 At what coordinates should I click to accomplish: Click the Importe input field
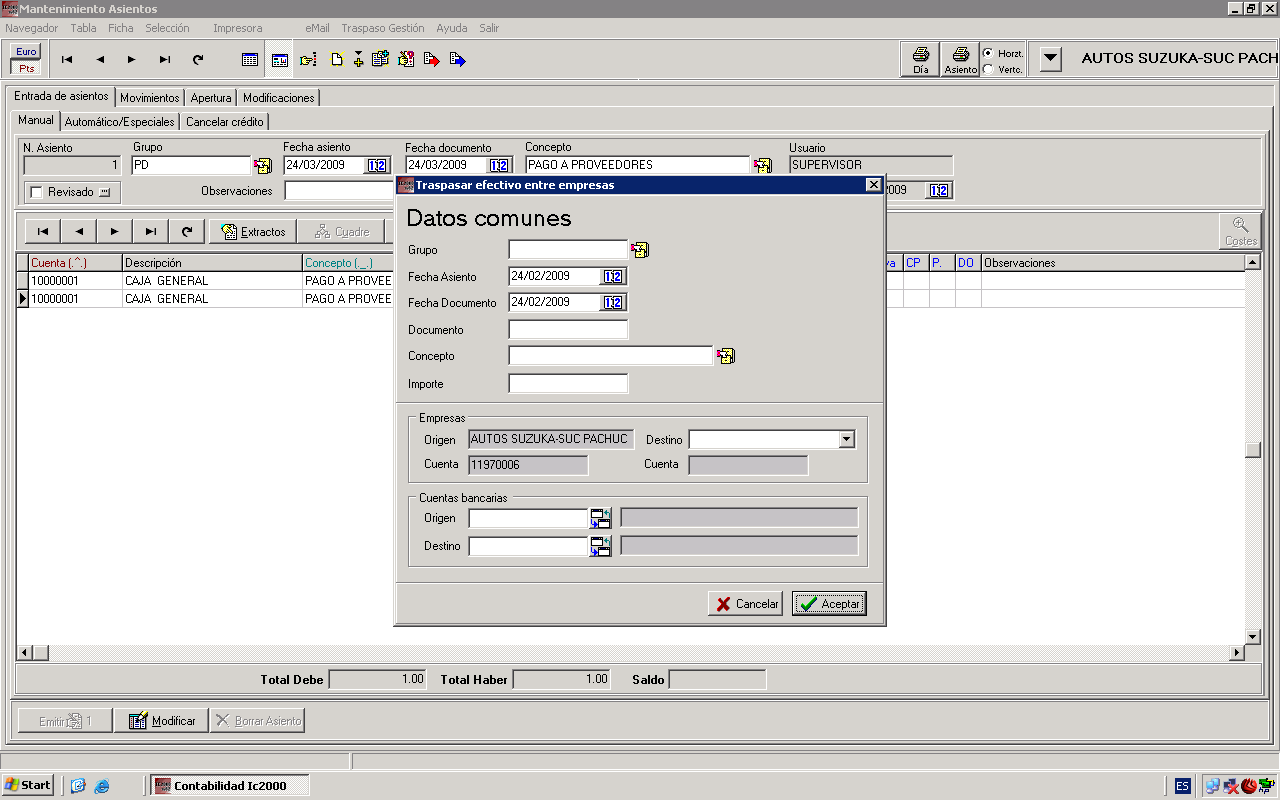(568, 384)
